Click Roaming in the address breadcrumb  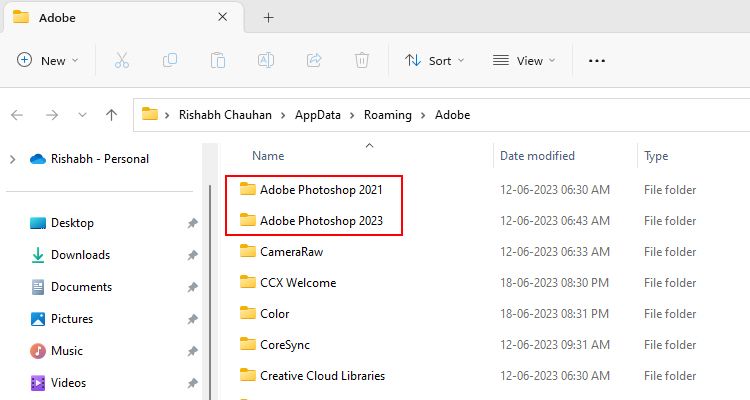(387, 115)
